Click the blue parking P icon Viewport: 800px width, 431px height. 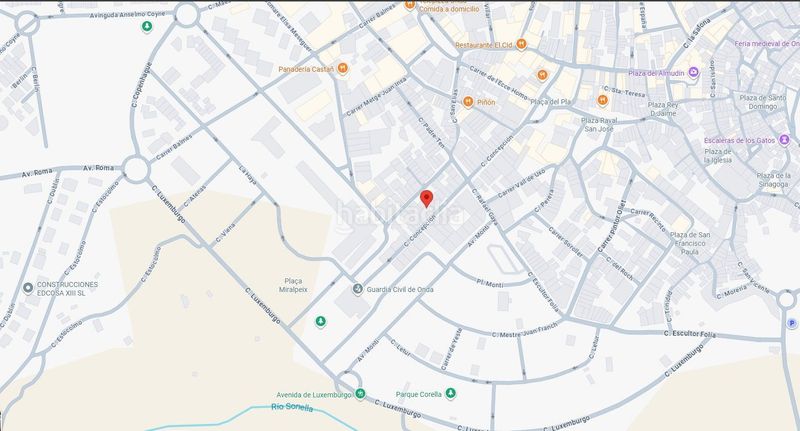791,323
